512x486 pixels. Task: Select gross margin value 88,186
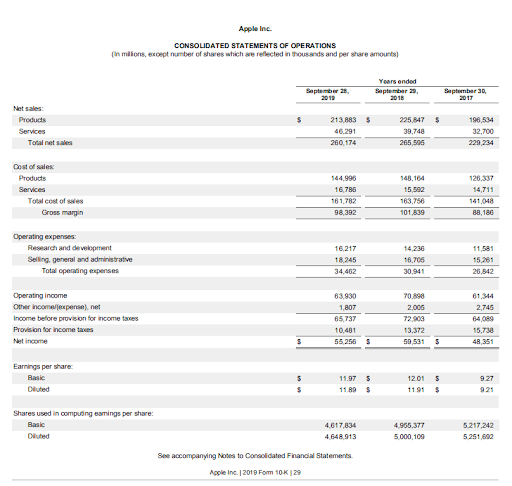pyautogui.click(x=483, y=212)
